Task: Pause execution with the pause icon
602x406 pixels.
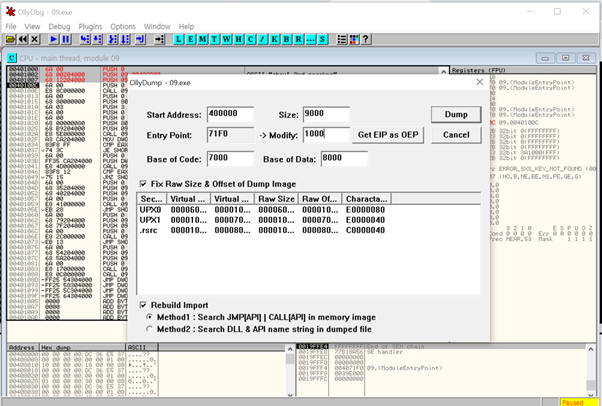Action: pyautogui.click(x=66, y=39)
